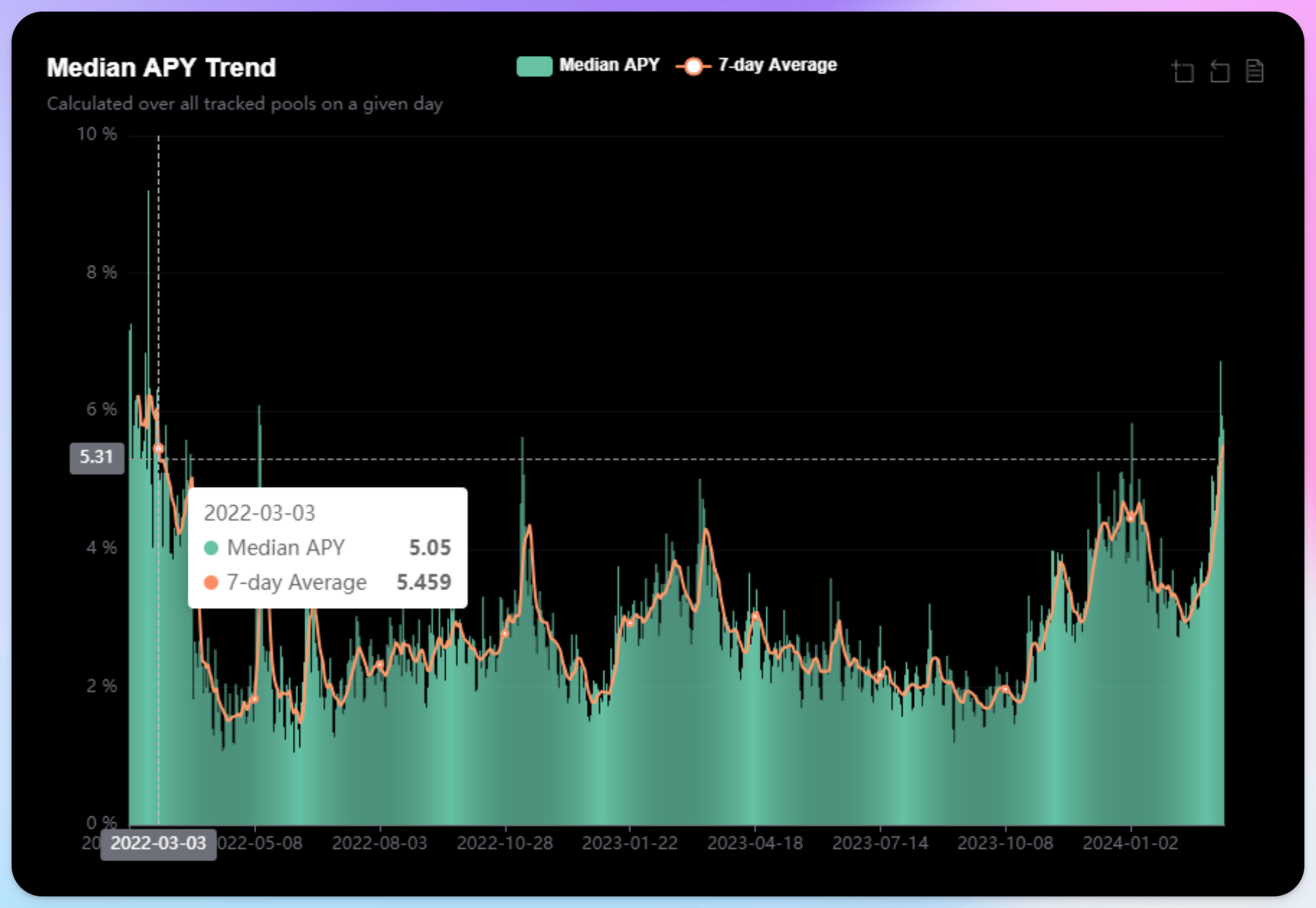The image size is (1316, 908).
Task: Click the 2022-03-03 x-axis pointer label
Action: pyautogui.click(x=158, y=843)
